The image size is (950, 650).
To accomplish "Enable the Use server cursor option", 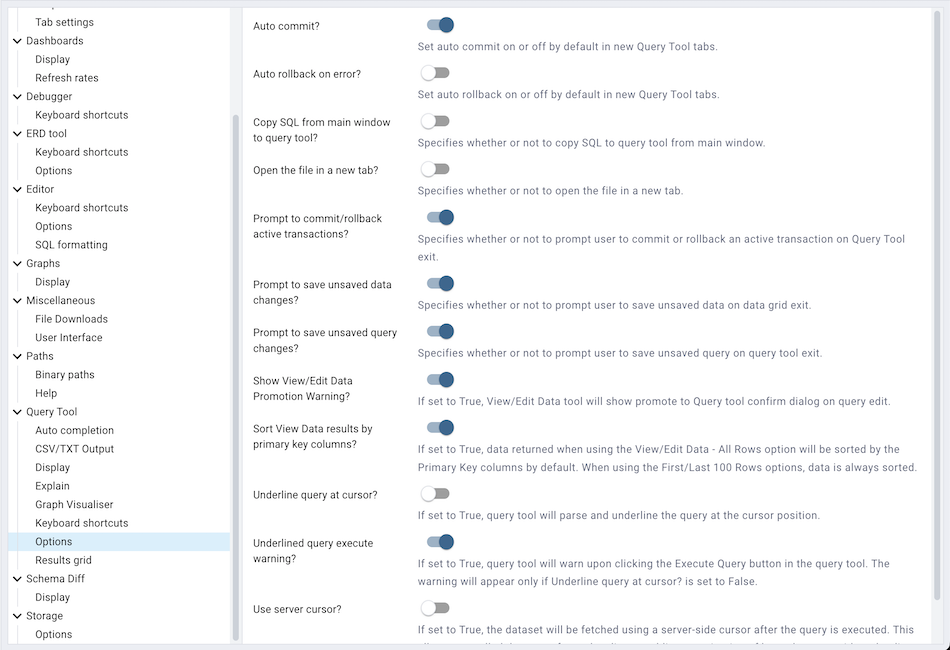I will (436, 607).
